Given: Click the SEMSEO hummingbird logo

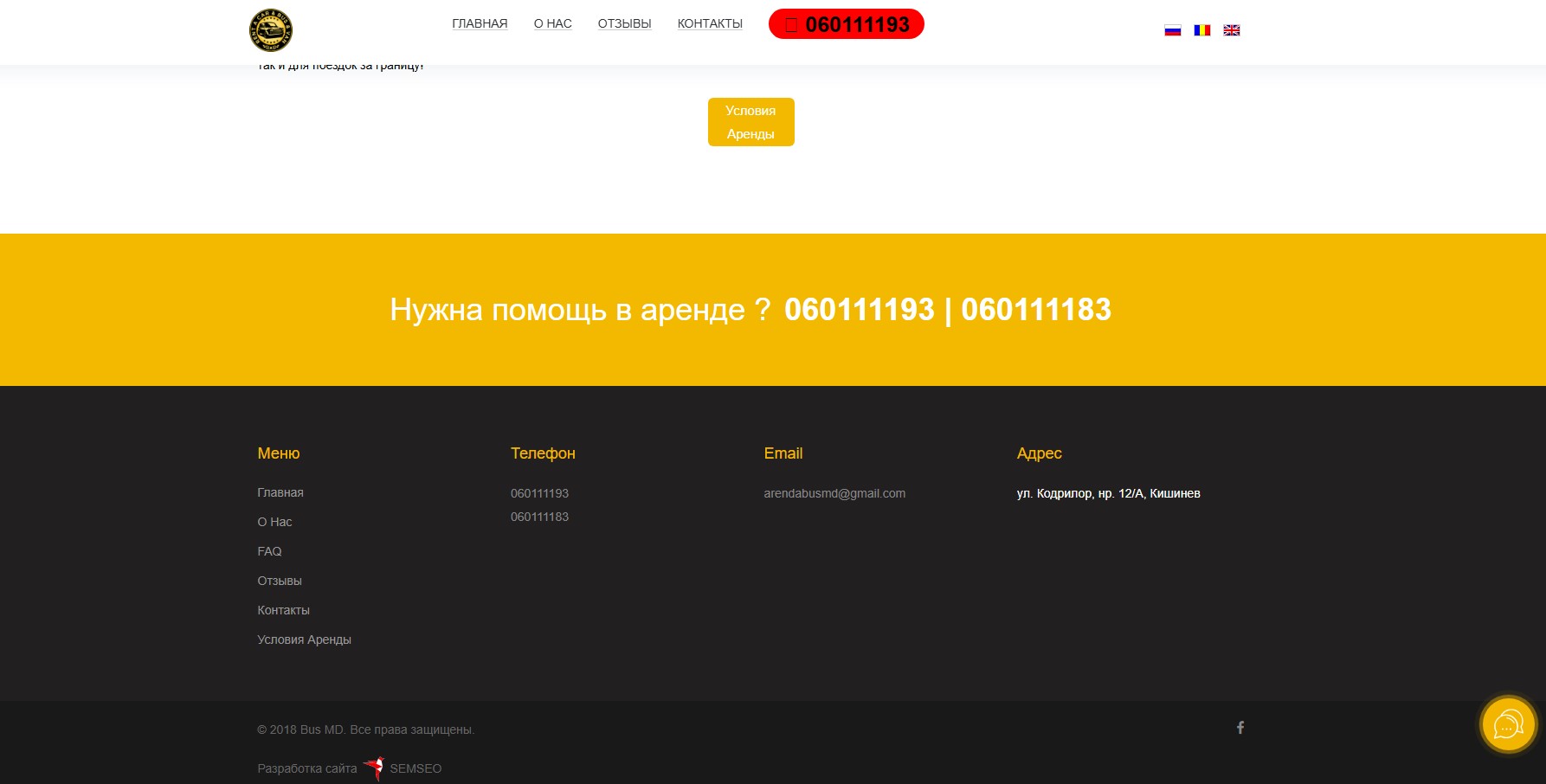Looking at the screenshot, I should coord(374,768).
